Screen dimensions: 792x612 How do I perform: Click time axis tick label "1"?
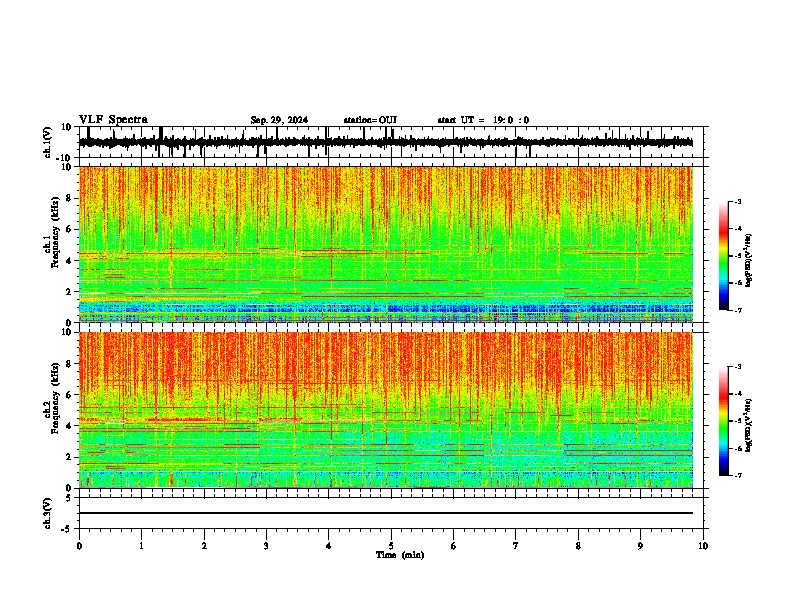point(141,546)
